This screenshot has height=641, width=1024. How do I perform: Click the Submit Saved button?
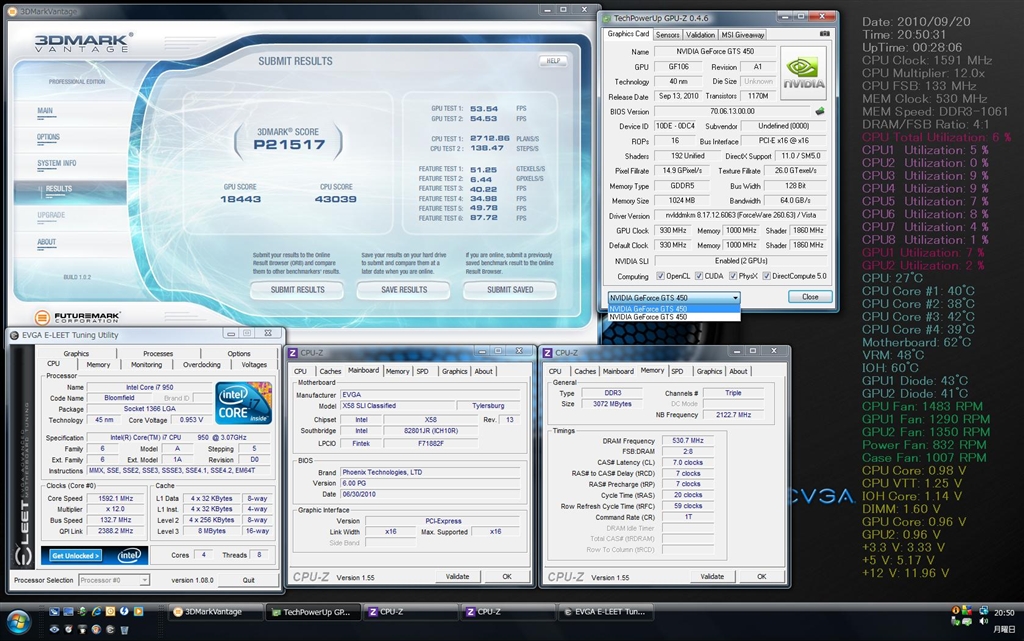(510, 289)
